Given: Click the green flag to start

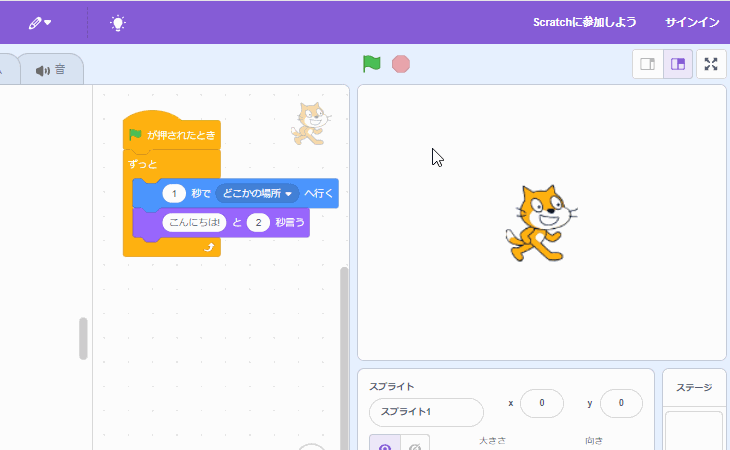Looking at the screenshot, I should point(372,64).
